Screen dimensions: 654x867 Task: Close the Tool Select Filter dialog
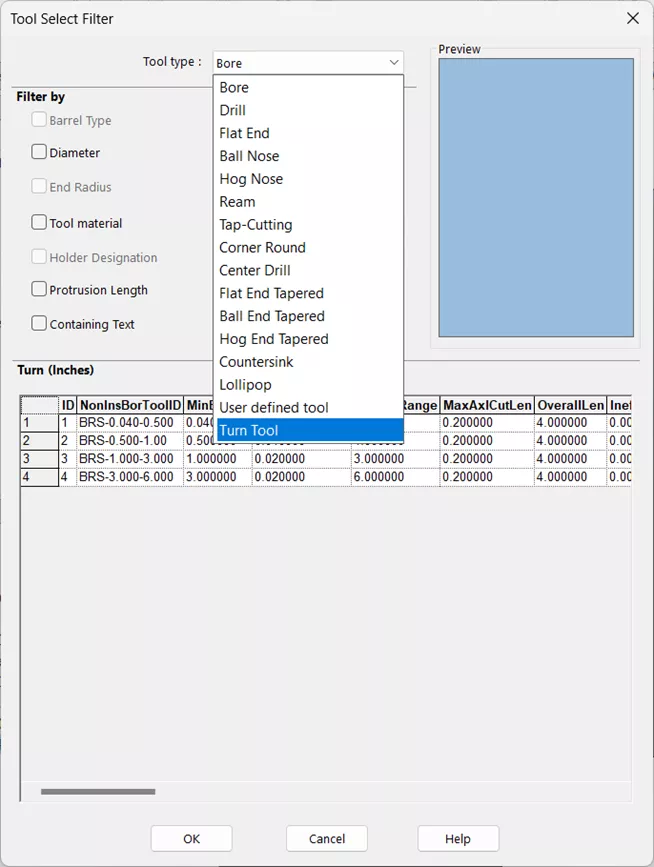(632, 18)
